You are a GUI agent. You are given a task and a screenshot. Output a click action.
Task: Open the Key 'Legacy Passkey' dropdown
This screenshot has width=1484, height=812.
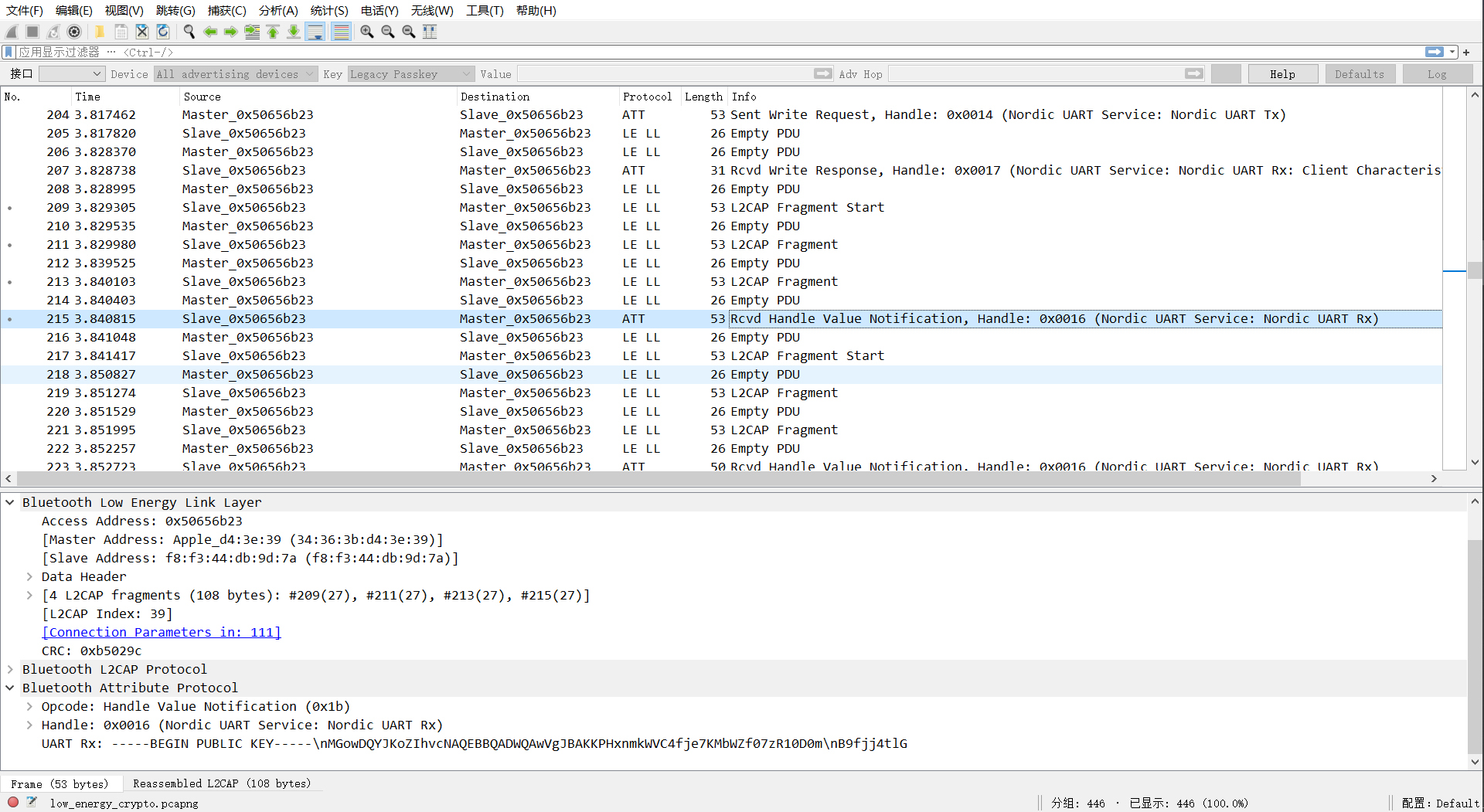(x=410, y=74)
